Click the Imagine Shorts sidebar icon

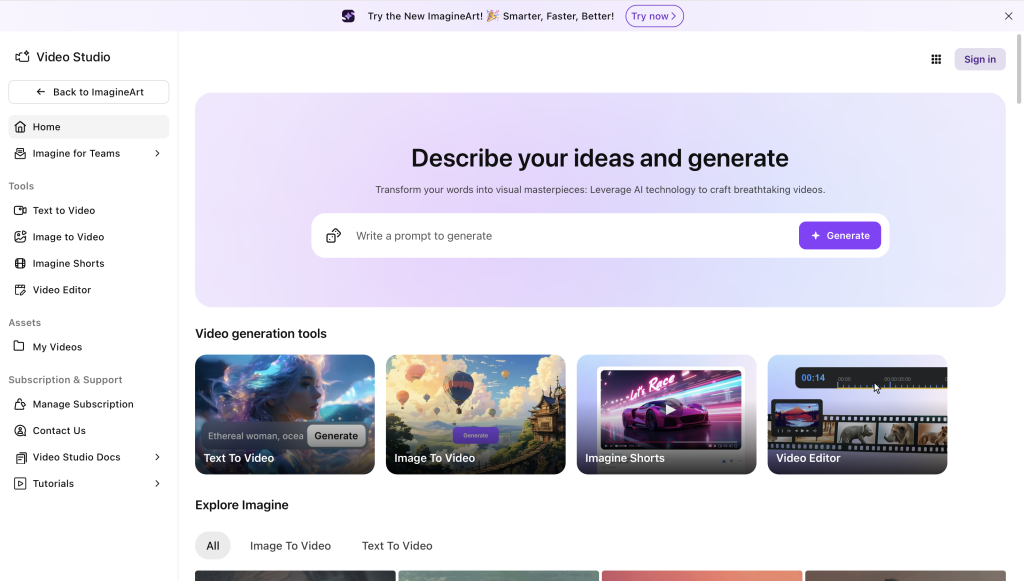click(x=20, y=264)
